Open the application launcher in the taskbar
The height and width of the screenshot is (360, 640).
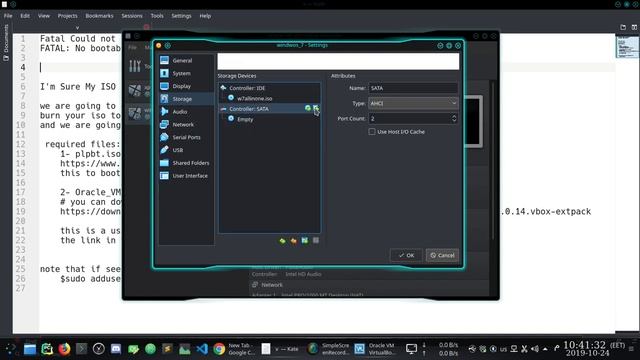[x=10, y=349]
